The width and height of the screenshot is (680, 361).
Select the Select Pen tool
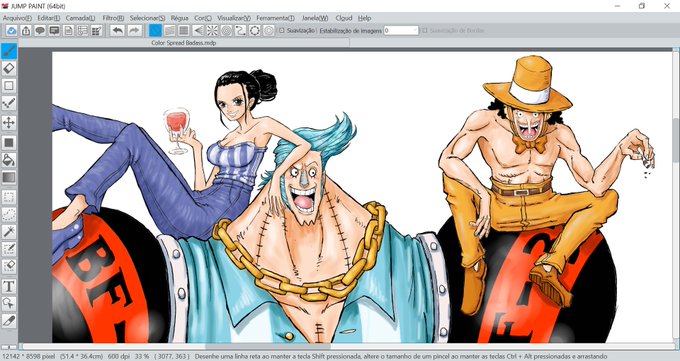[x=9, y=249]
